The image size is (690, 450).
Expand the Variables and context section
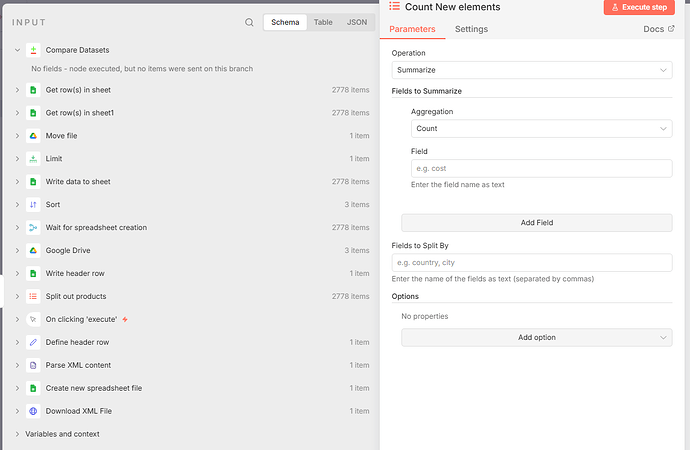[x=17, y=434]
